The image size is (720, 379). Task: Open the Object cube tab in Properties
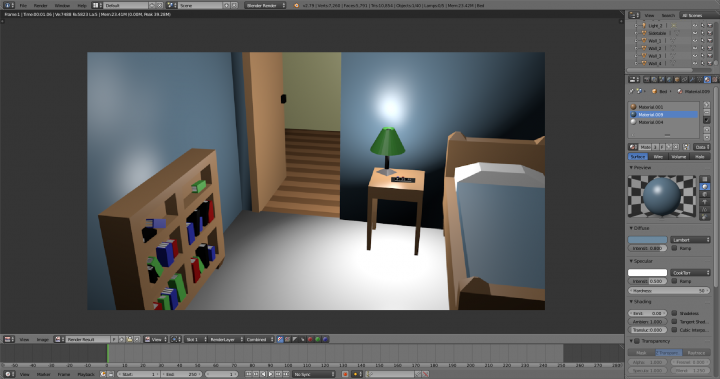(677, 79)
